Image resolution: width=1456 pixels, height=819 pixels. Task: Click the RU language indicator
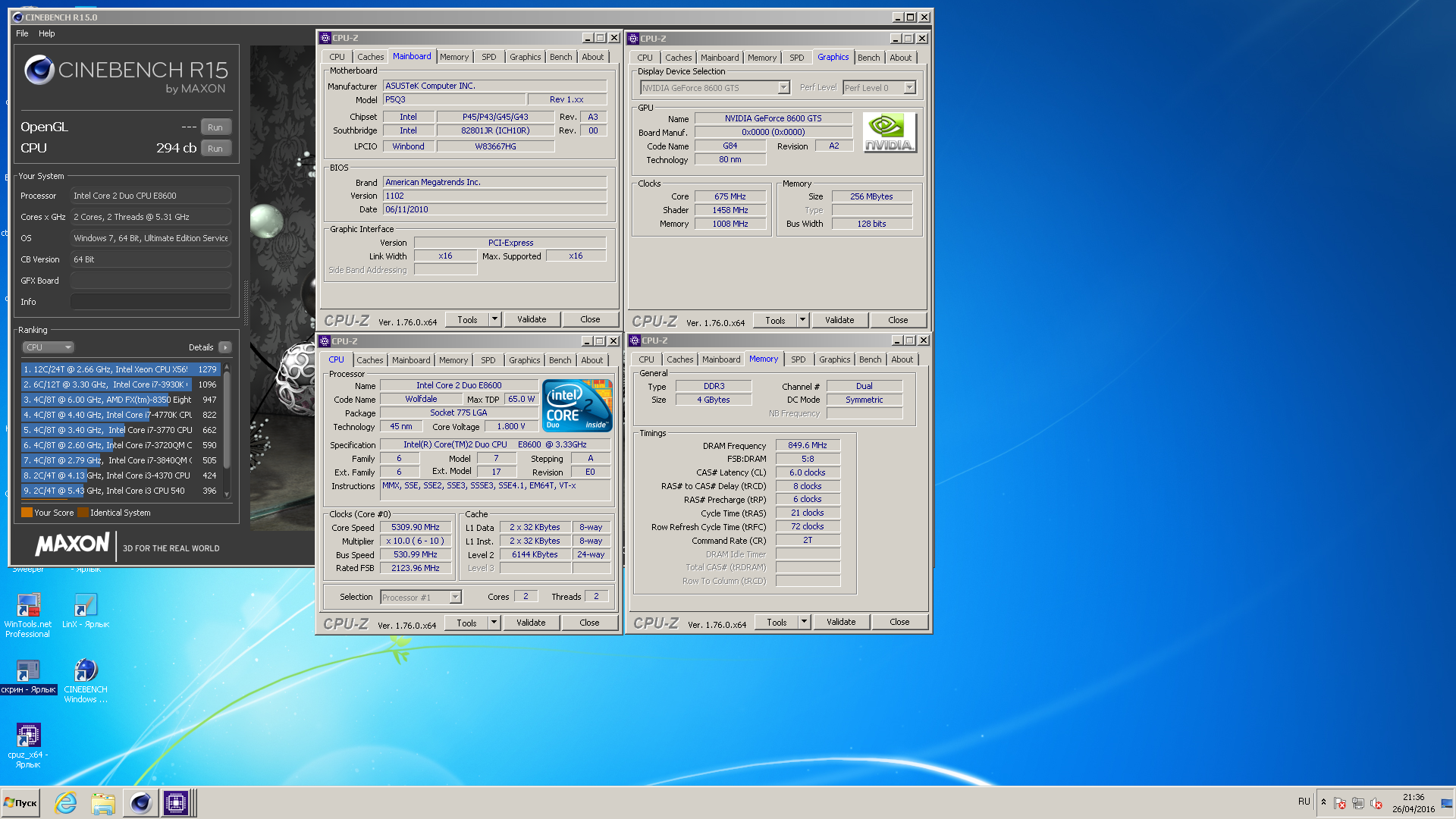1304,802
